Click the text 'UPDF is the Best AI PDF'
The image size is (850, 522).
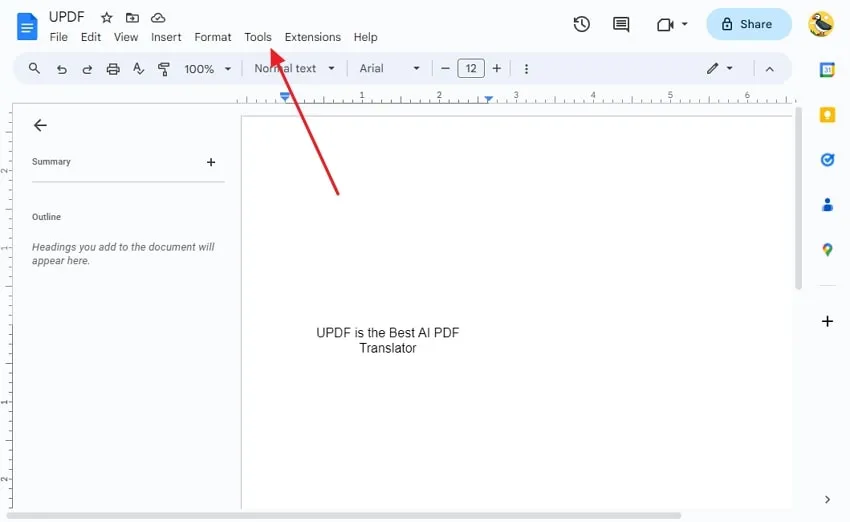pyautogui.click(x=388, y=332)
